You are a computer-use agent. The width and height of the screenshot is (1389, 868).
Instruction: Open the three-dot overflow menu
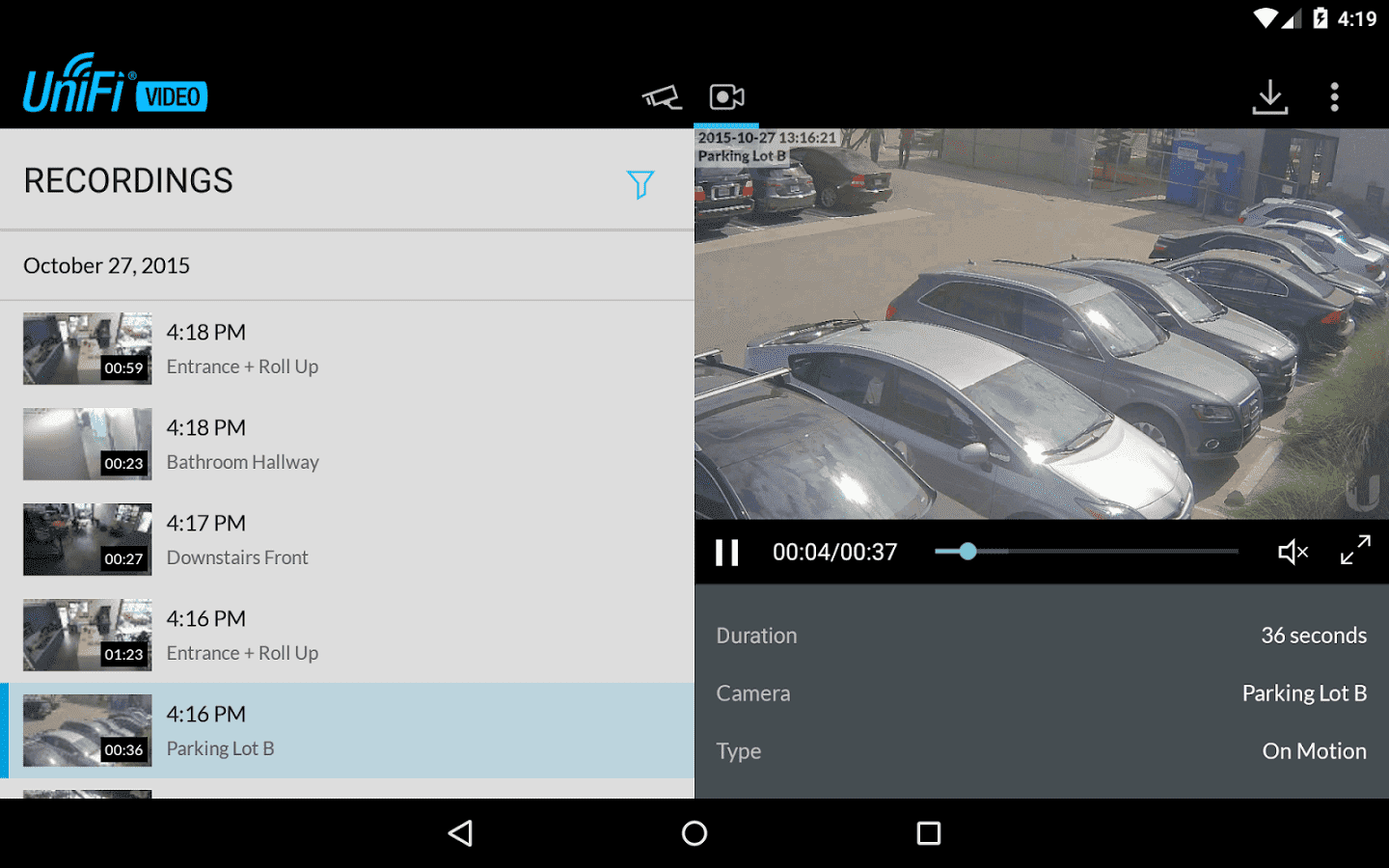click(1335, 96)
